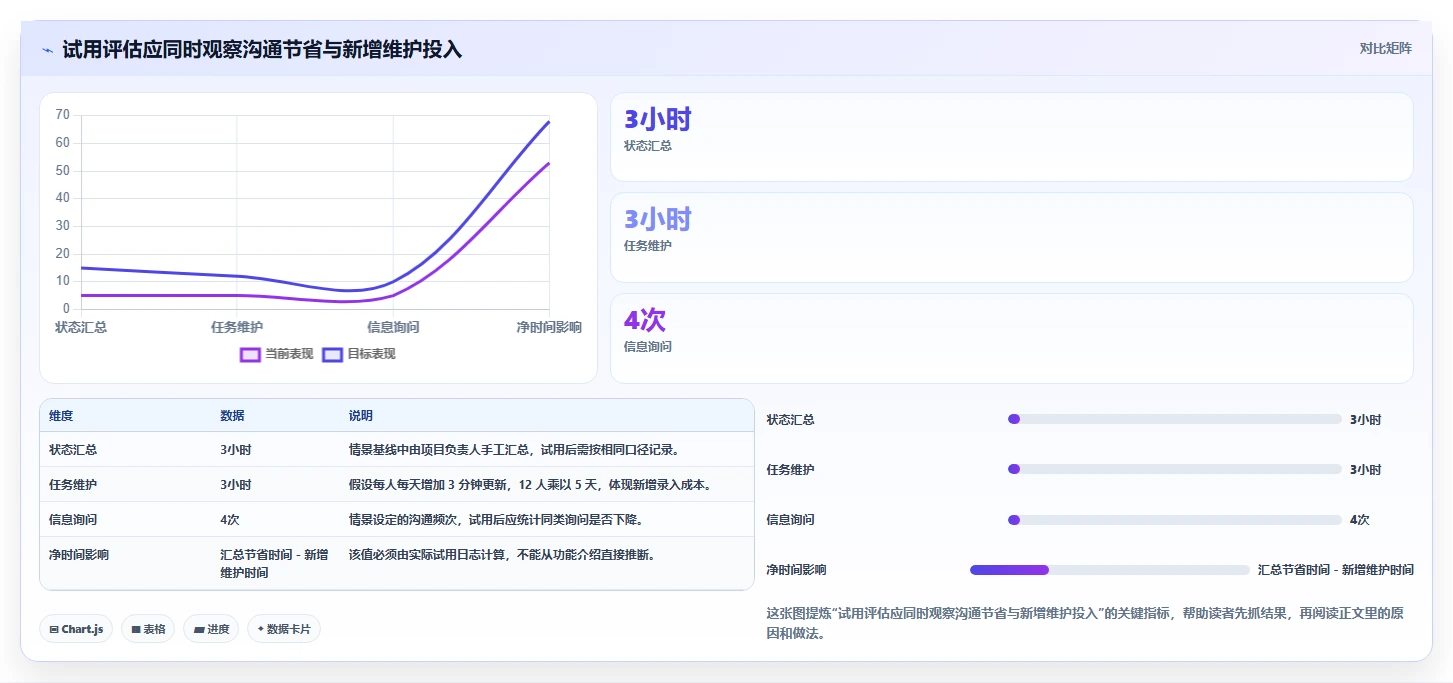Toggle the 当前表现 legend item in the chart

pyautogui.click(x=277, y=354)
